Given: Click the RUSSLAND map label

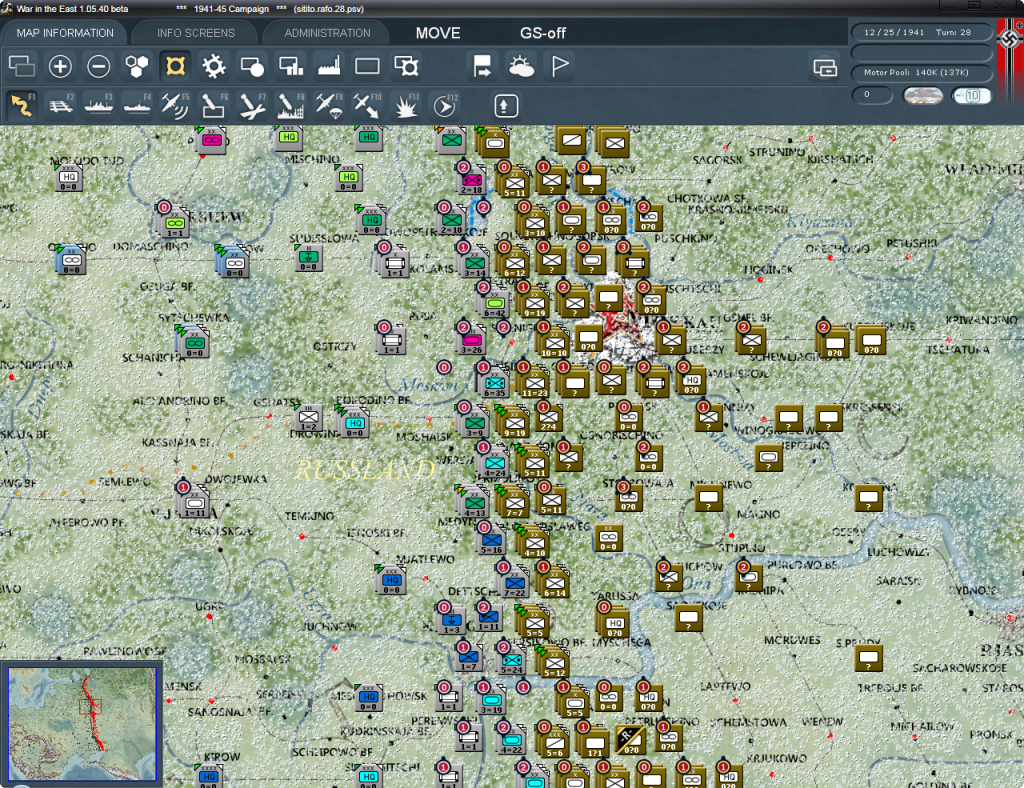Looking at the screenshot, I should pos(364,469).
